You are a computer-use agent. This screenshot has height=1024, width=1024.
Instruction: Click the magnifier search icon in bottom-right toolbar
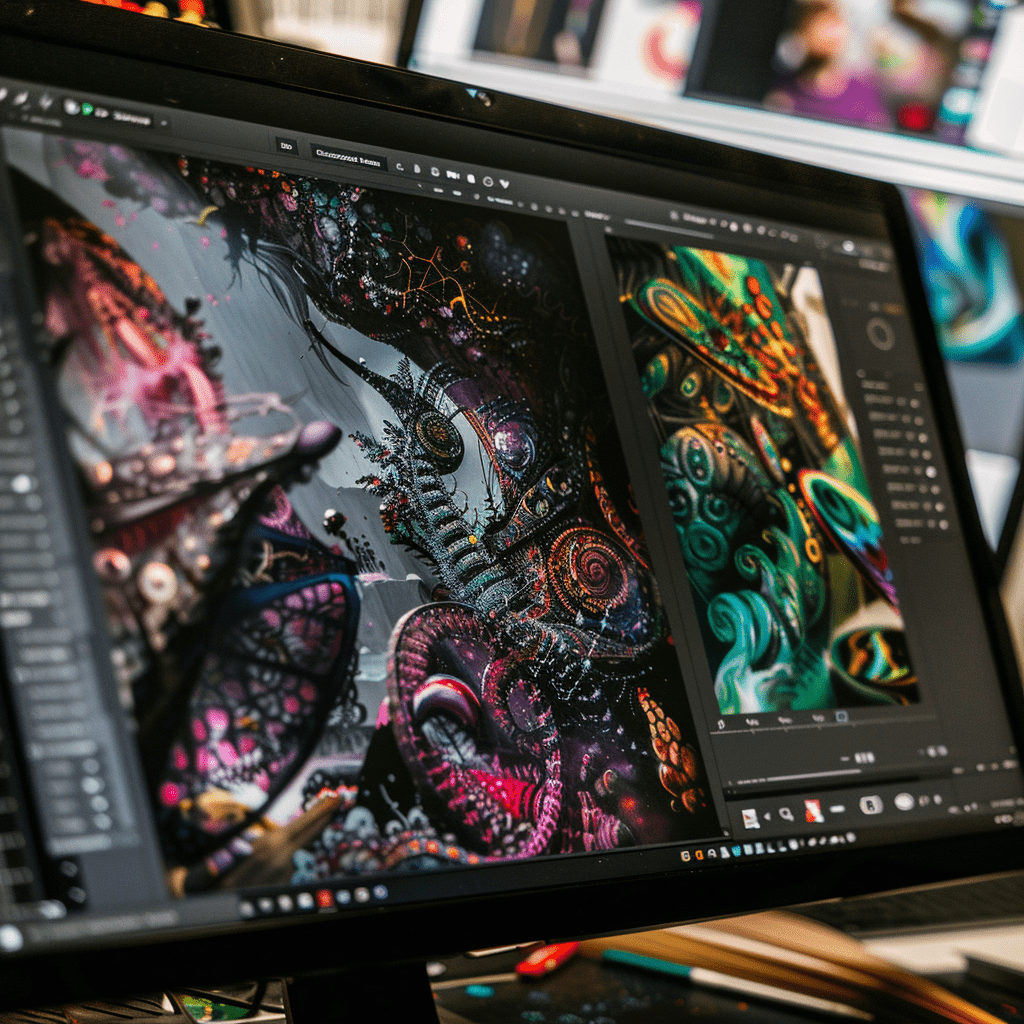point(786,814)
